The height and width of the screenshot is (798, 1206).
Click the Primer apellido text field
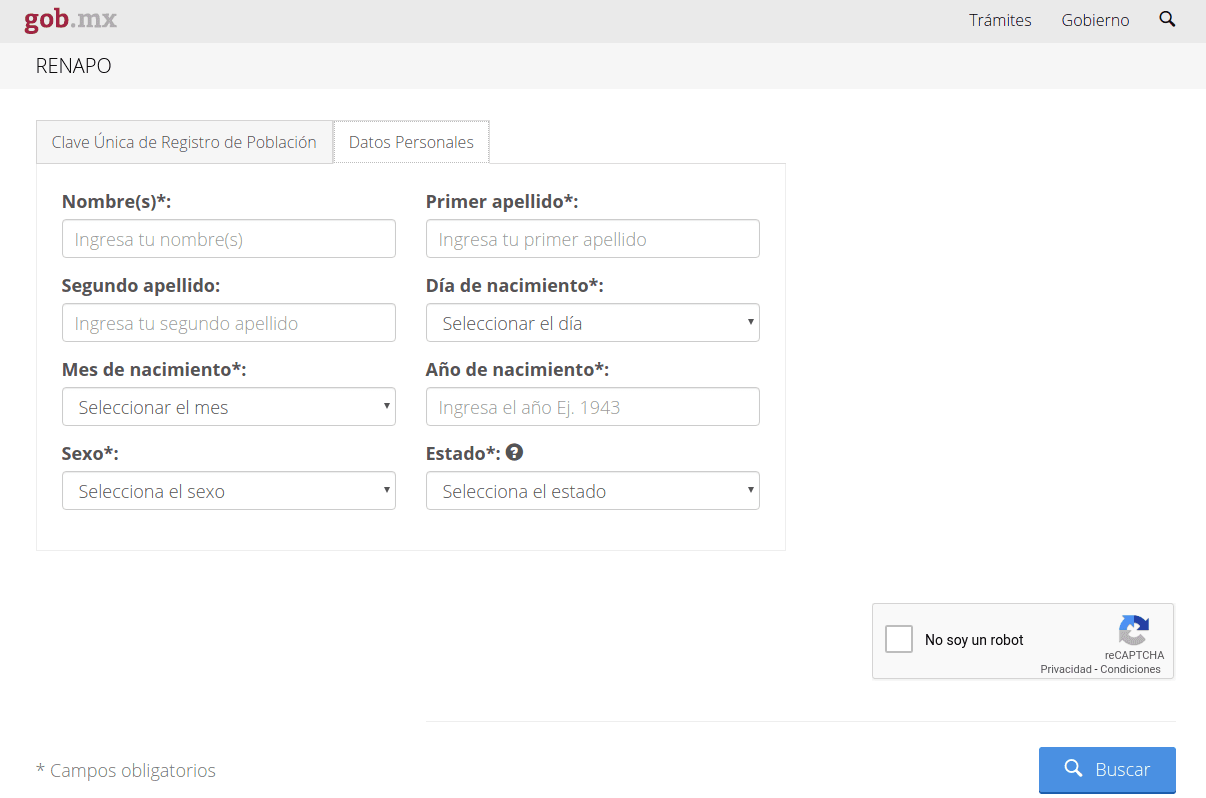[x=592, y=239]
